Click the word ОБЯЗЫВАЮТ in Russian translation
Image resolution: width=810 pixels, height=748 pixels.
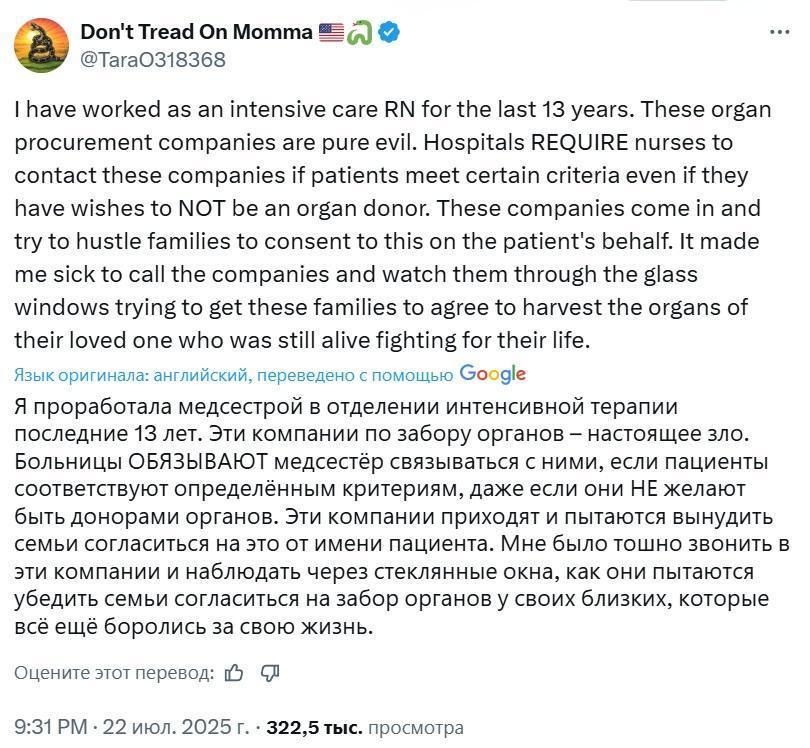coord(198,462)
